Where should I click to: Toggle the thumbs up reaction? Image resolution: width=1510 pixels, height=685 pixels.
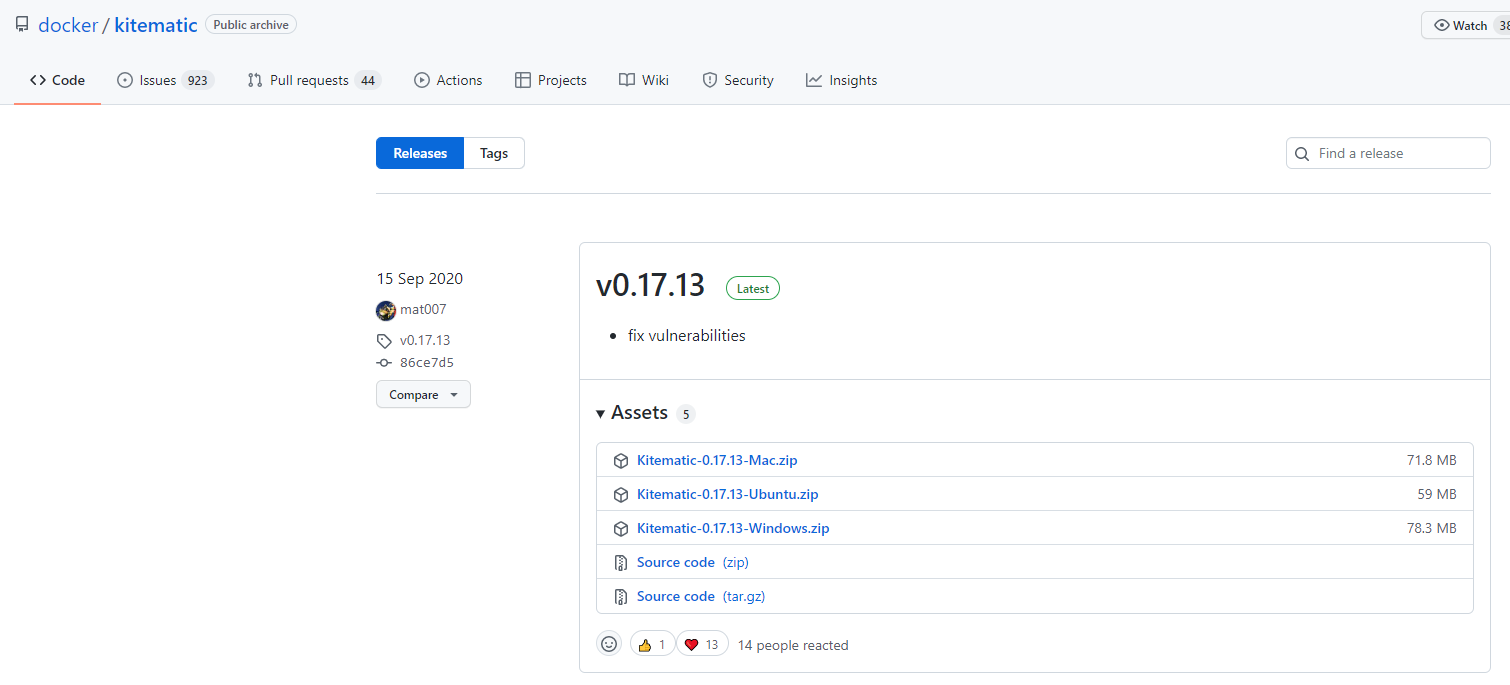(x=652, y=645)
